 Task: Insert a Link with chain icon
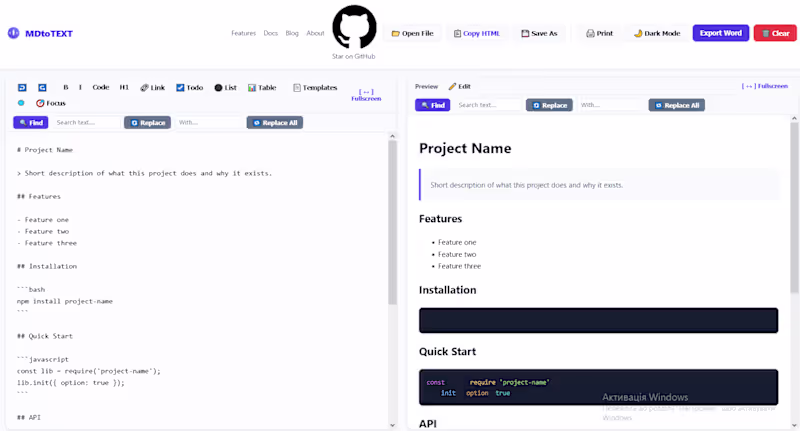[x=153, y=88]
